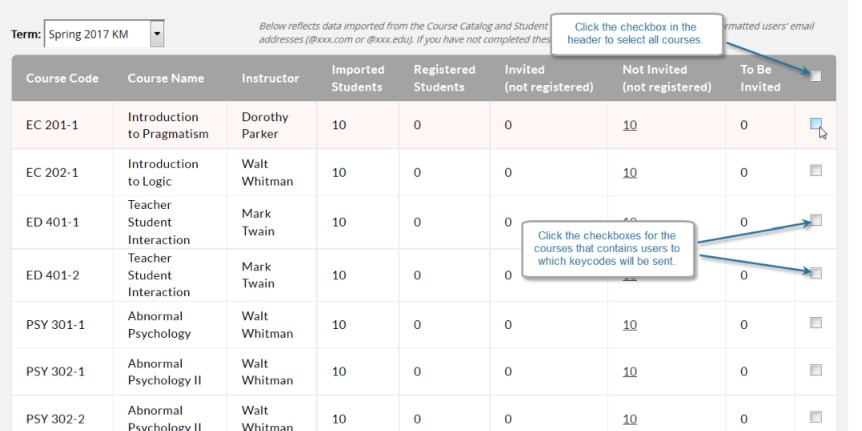
Task: Click the Course Code column header
Action: click(x=62, y=78)
